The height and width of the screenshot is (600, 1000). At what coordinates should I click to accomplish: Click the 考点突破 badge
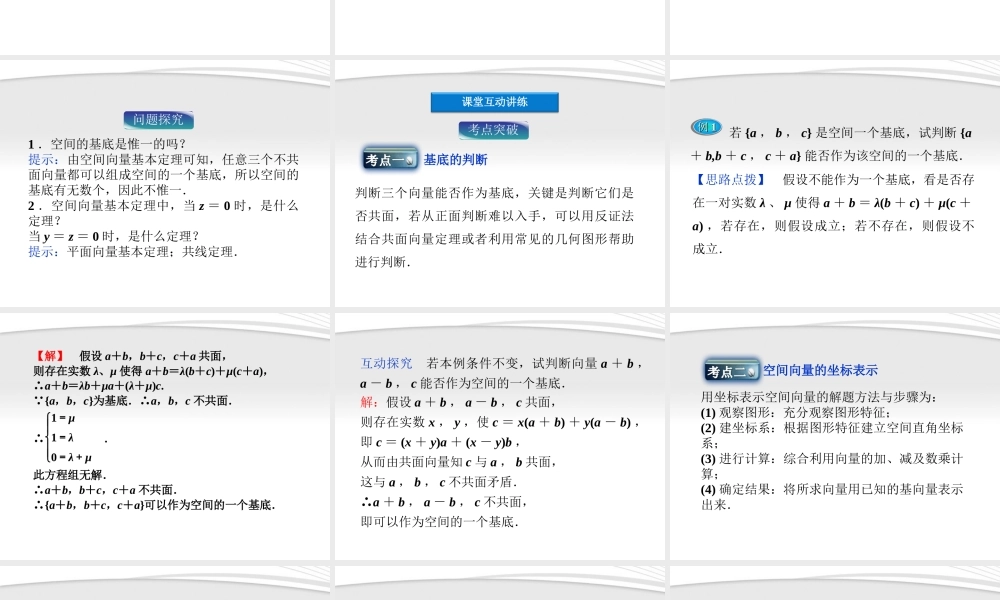point(494,130)
